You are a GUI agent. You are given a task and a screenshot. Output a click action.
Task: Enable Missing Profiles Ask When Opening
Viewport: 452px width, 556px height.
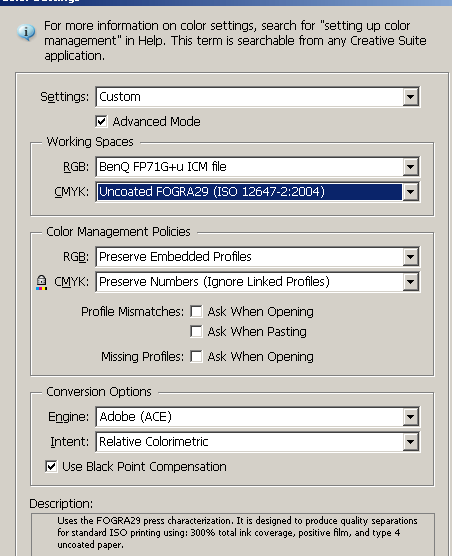(196, 356)
